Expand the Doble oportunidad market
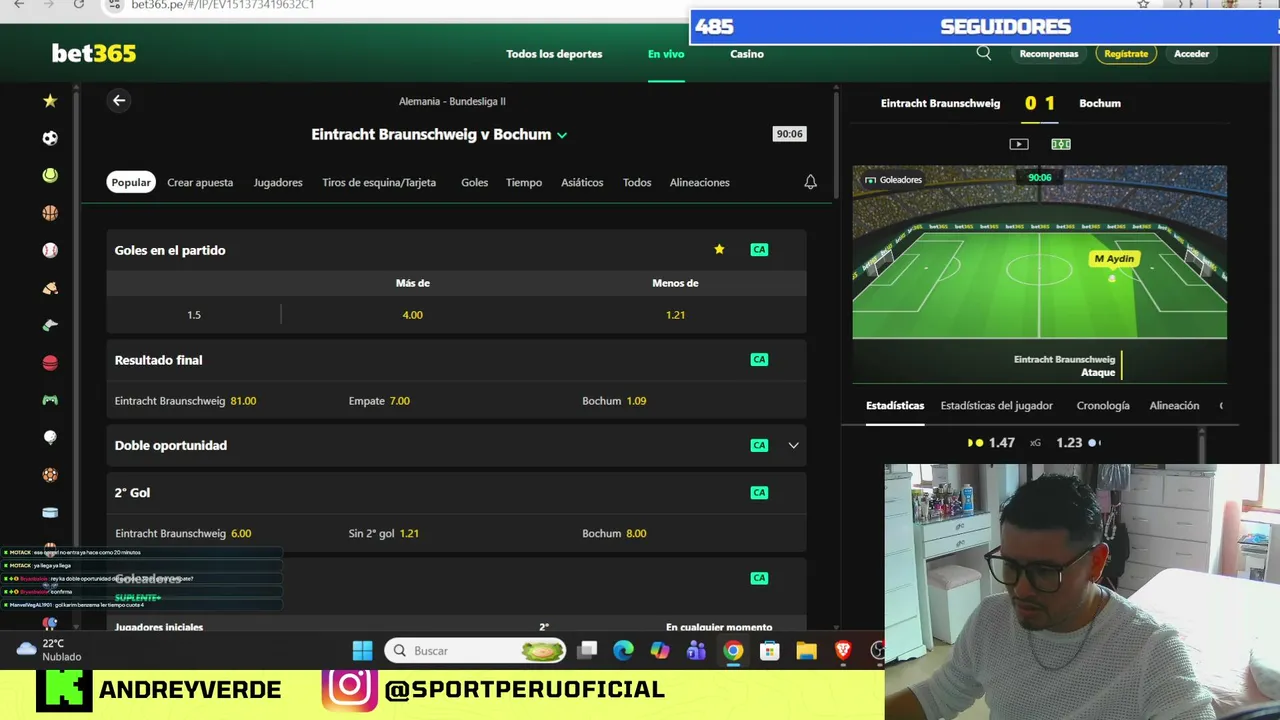1280x720 pixels. tap(793, 446)
